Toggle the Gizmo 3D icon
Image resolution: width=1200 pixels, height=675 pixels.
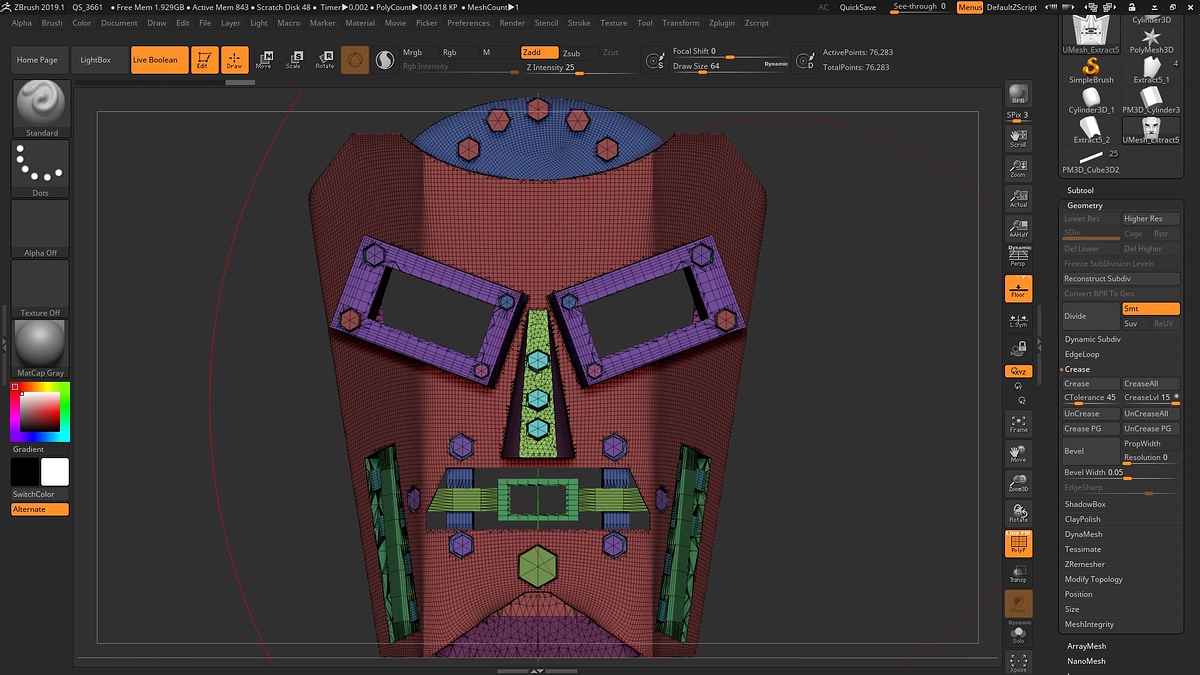coord(355,60)
